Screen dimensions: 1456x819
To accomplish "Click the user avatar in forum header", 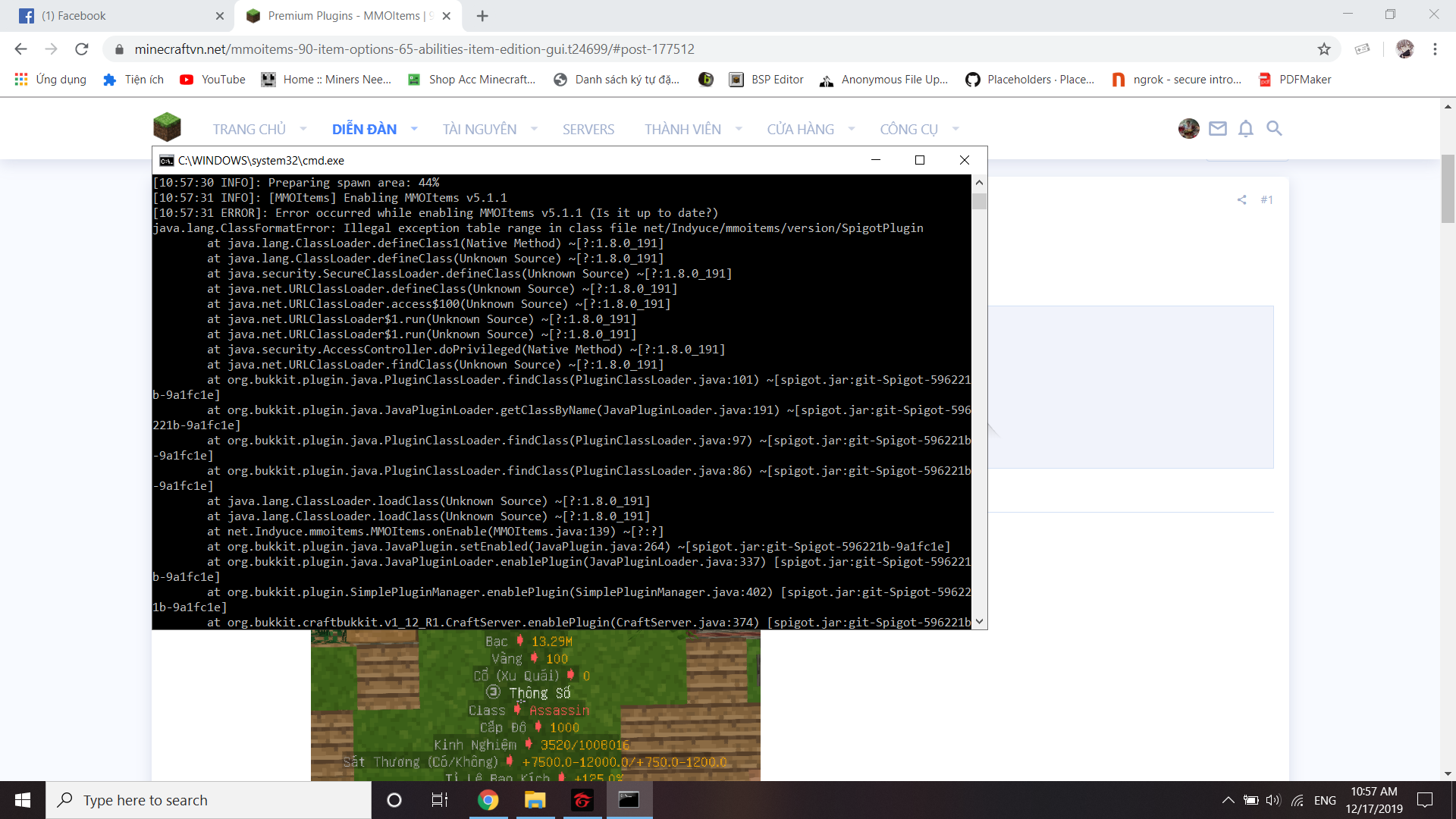I will [x=1188, y=128].
